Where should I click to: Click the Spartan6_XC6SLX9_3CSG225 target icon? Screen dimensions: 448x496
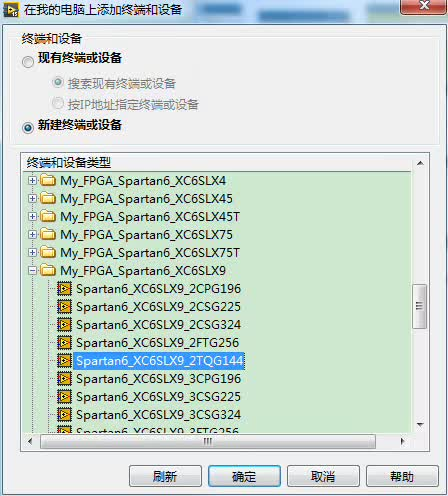point(64,397)
